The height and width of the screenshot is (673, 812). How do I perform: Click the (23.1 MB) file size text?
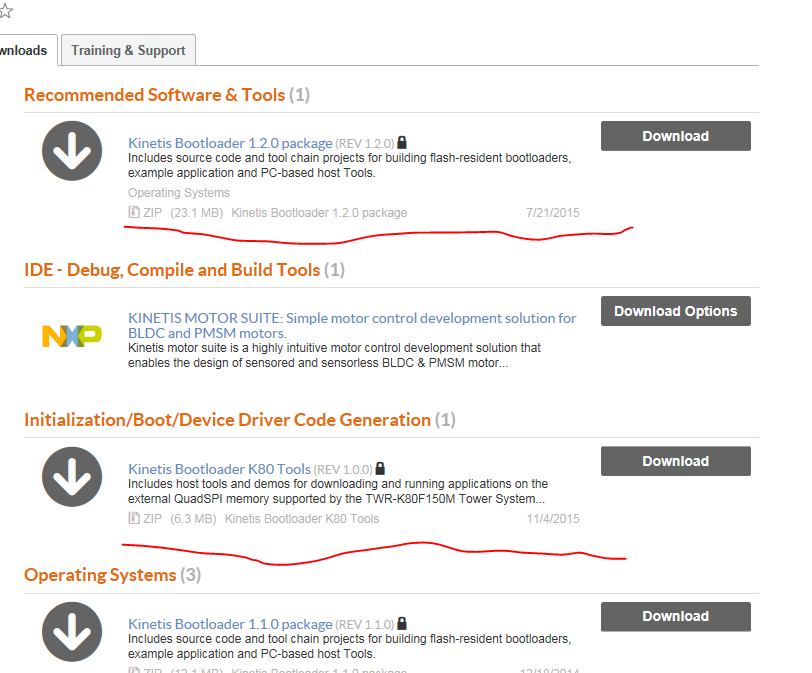click(x=196, y=213)
